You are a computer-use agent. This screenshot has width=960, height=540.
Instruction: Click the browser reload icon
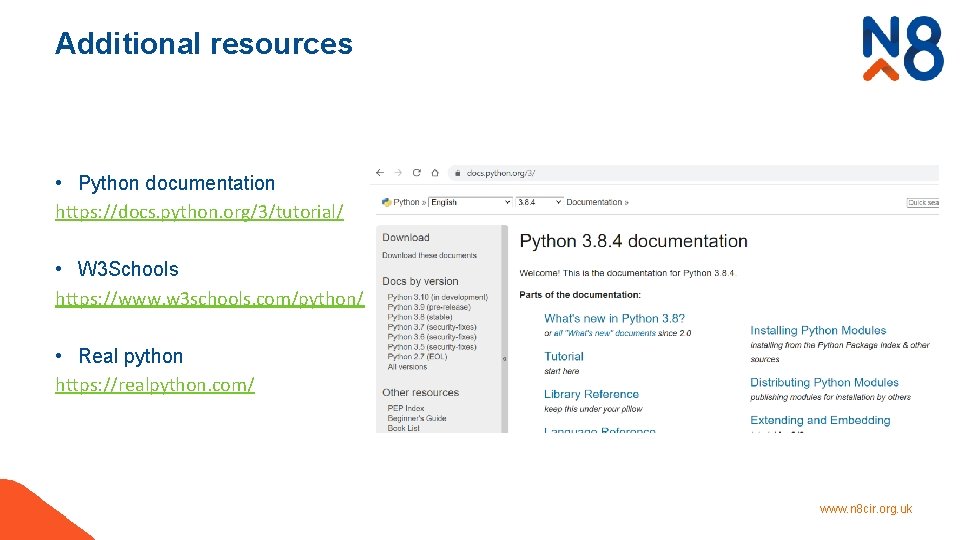[x=416, y=173]
